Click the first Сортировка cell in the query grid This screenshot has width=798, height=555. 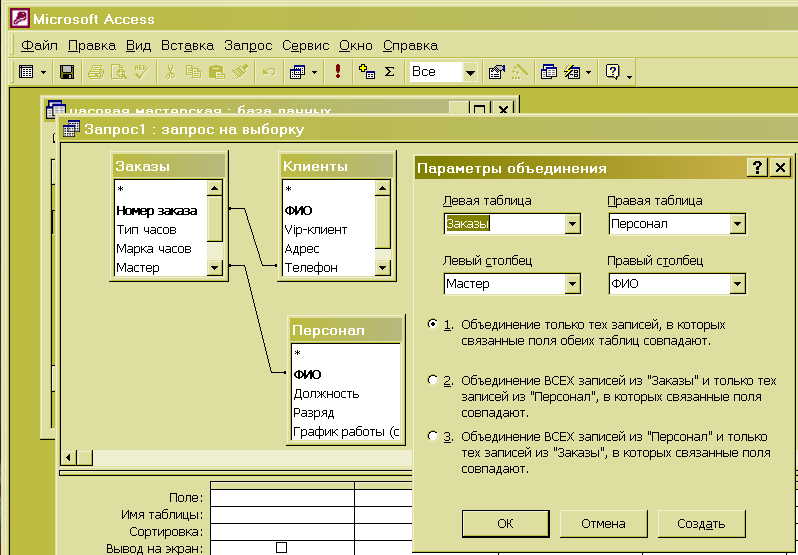[x=282, y=532]
